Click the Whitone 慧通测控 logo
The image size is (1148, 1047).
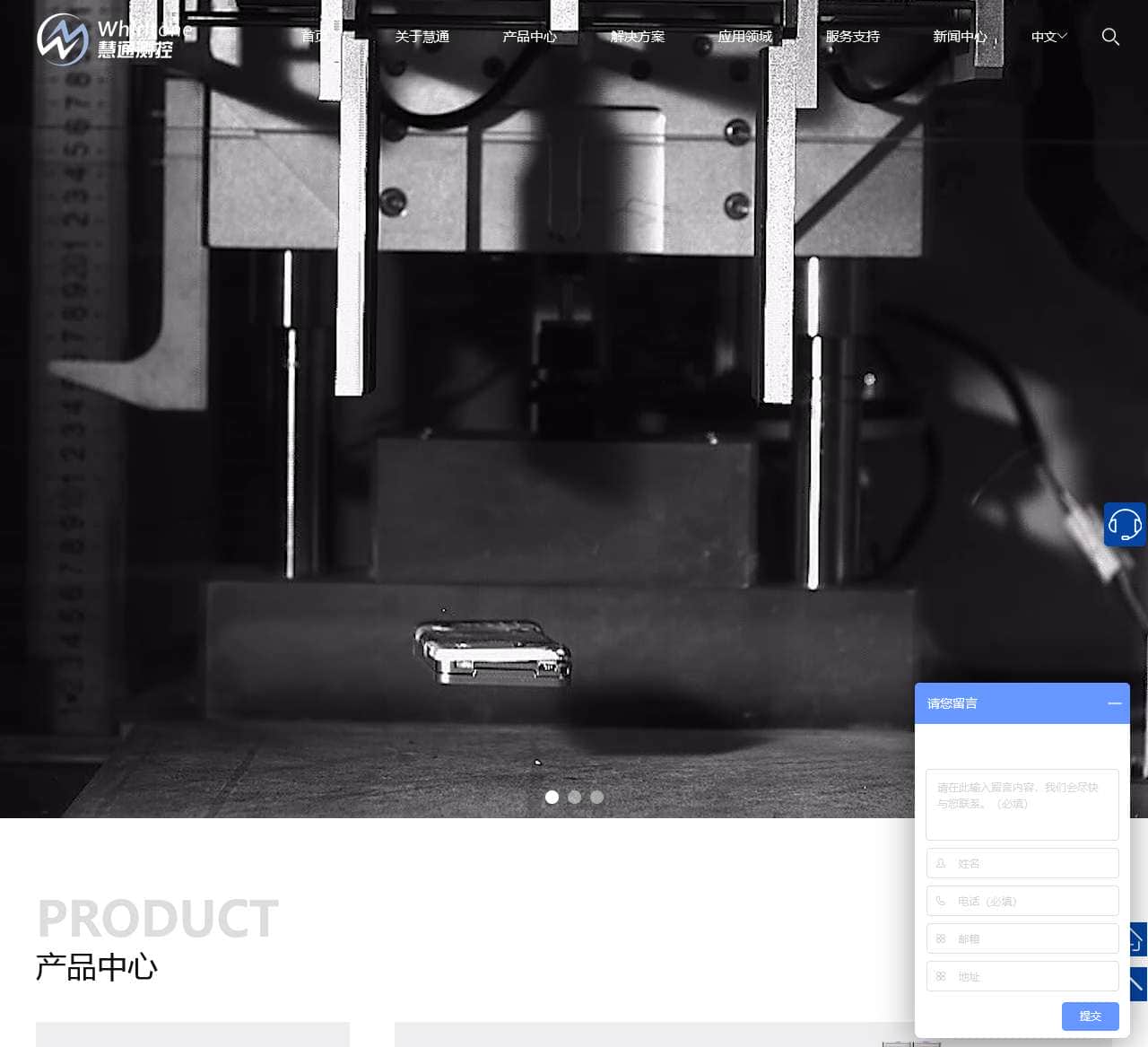(x=114, y=39)
